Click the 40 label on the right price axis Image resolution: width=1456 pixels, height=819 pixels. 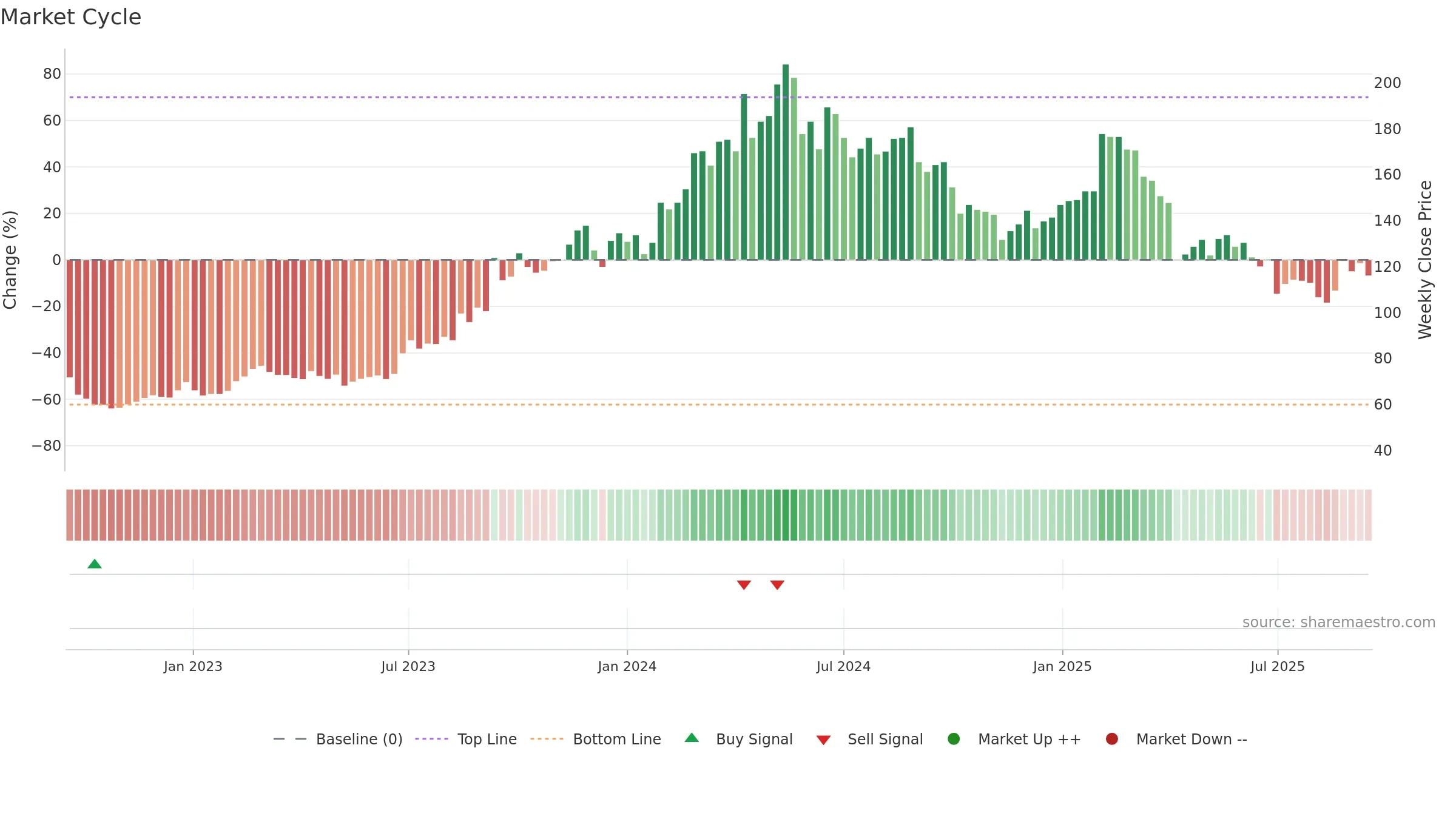click(1383, 450)
